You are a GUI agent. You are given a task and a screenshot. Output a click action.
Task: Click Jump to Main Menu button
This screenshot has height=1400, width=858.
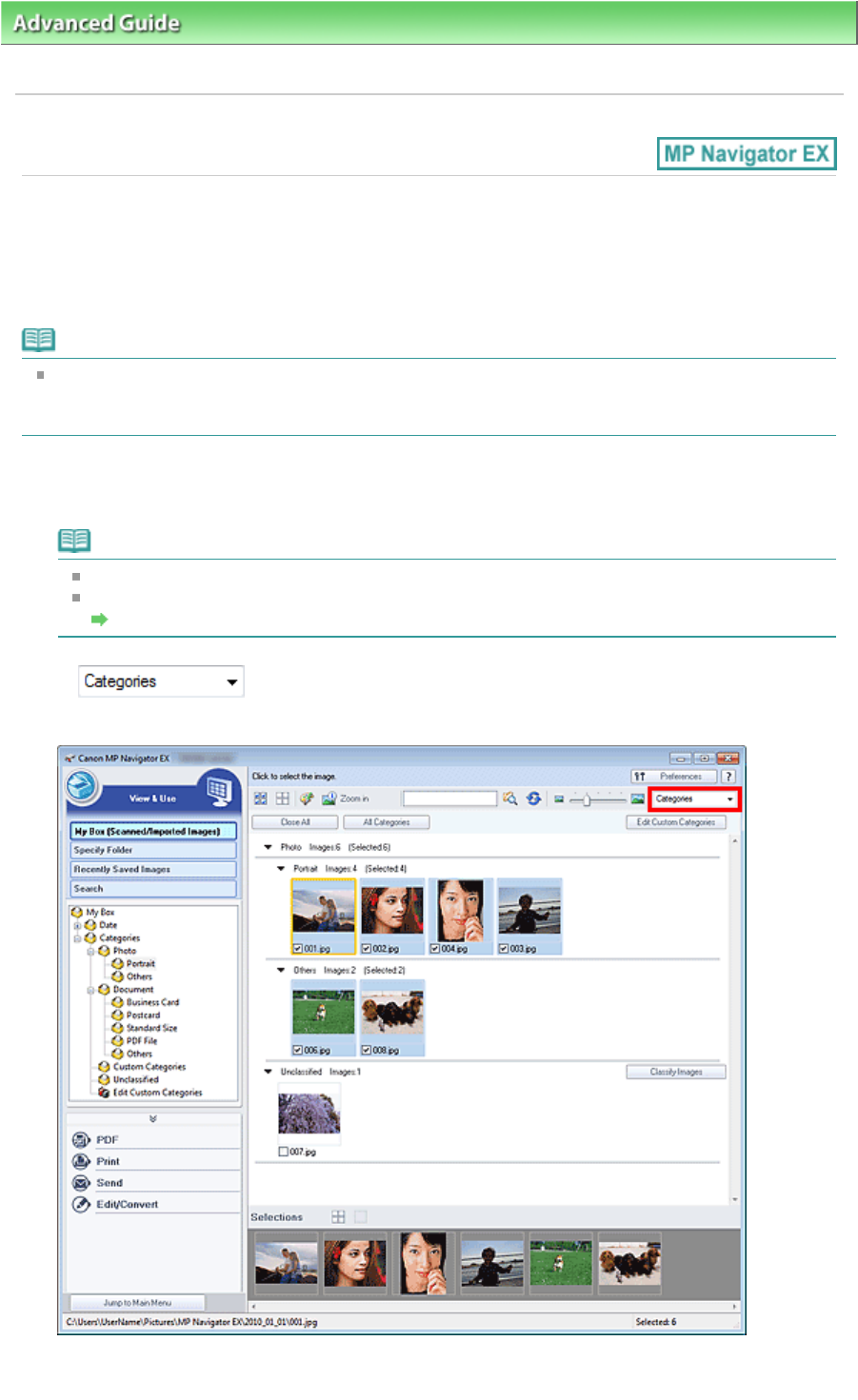point(137,1303)
